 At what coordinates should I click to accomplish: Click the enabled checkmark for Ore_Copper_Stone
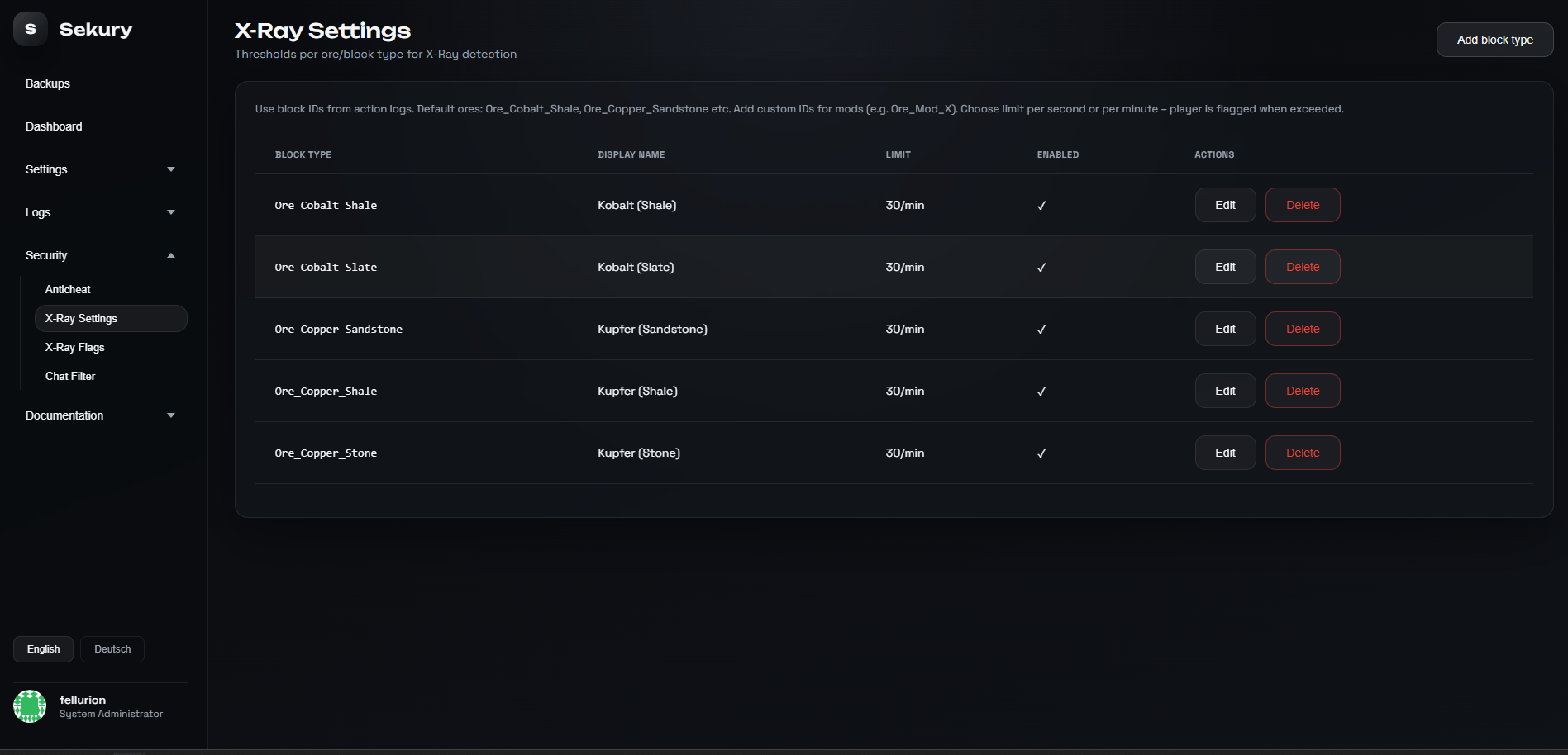[x=1041, y=453]
